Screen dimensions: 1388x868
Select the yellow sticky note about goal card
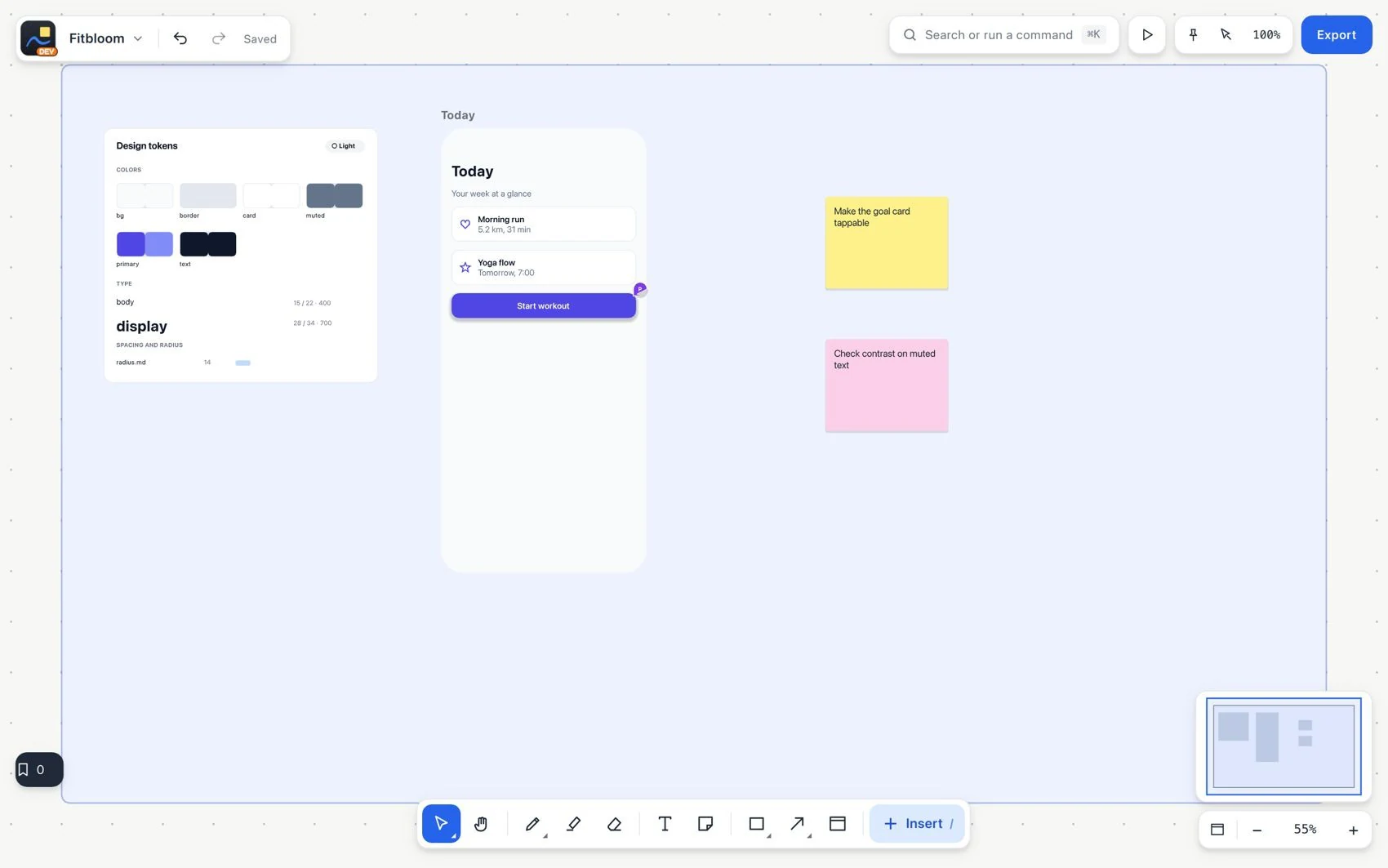[x=887, y=243]
